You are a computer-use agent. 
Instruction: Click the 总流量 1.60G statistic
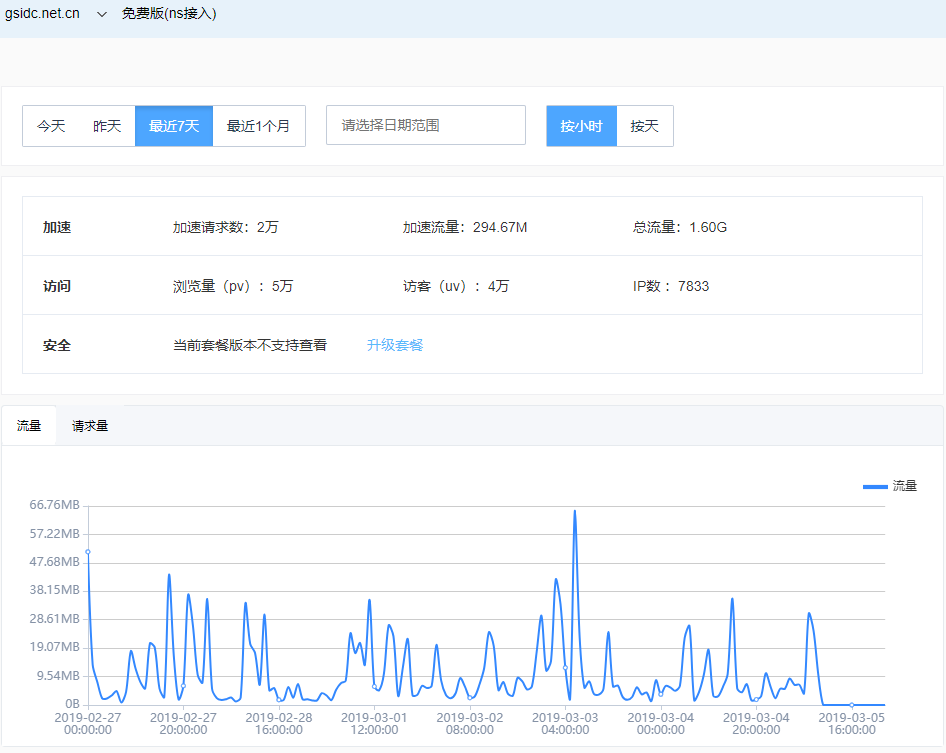(x=680, y=228)
